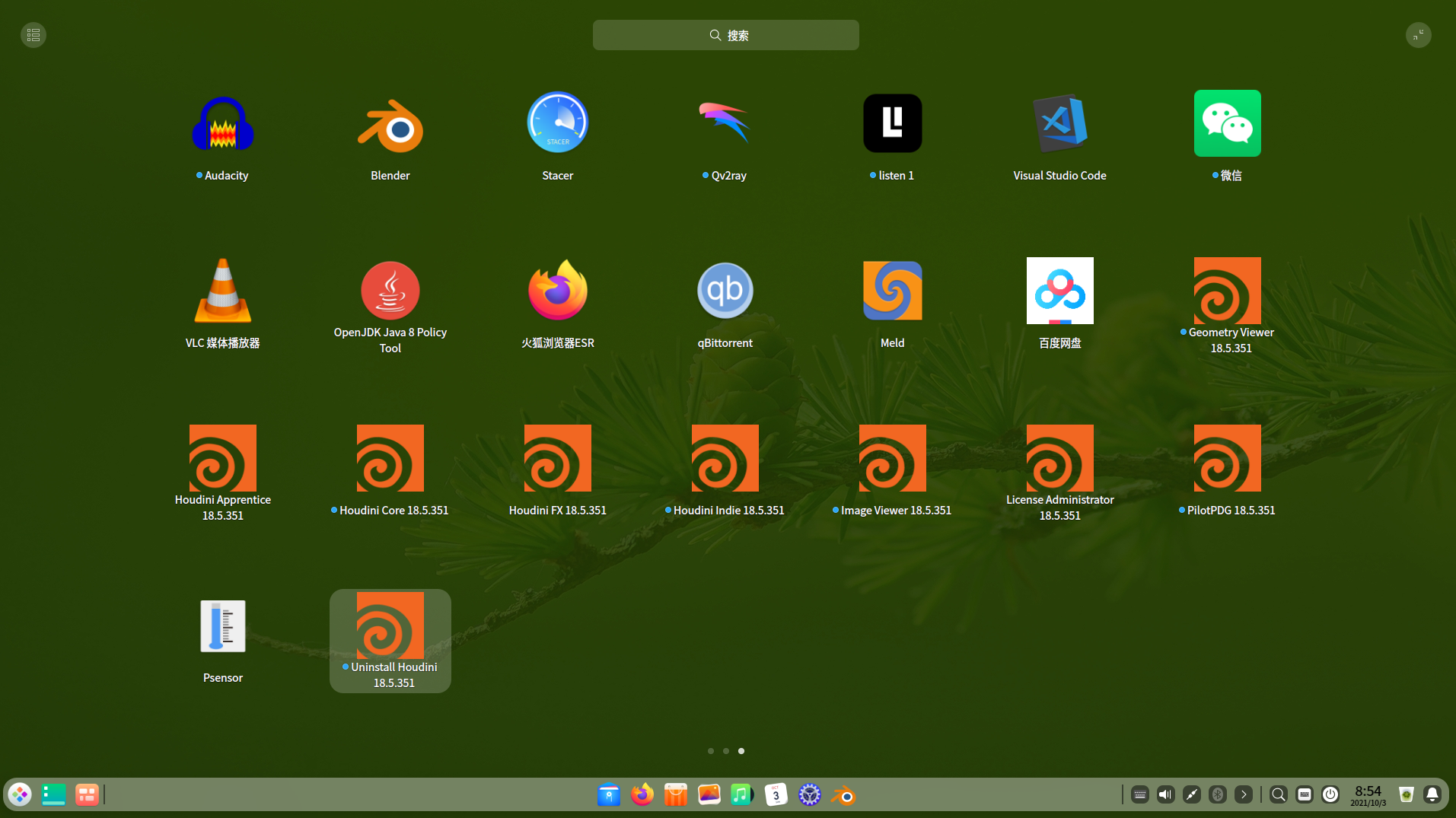Image resolution: width=1456 pixels, height=818 pixels.
Task: Open Image Viewer 18.5.351
Action: 892,458
